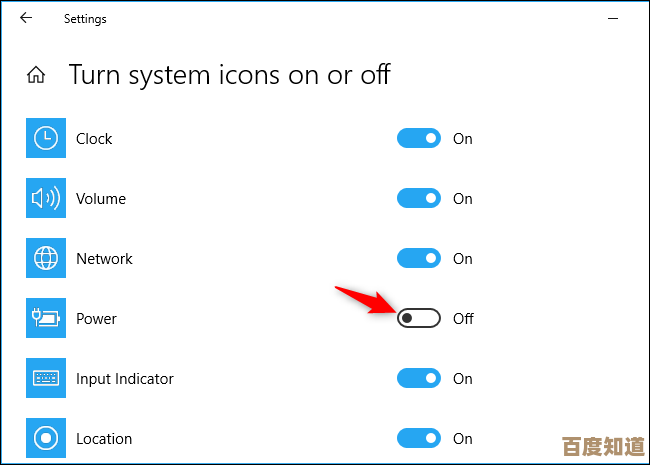Click the Input Indicator keyboard icon
The image size is (650, 465).
[45, 379]
